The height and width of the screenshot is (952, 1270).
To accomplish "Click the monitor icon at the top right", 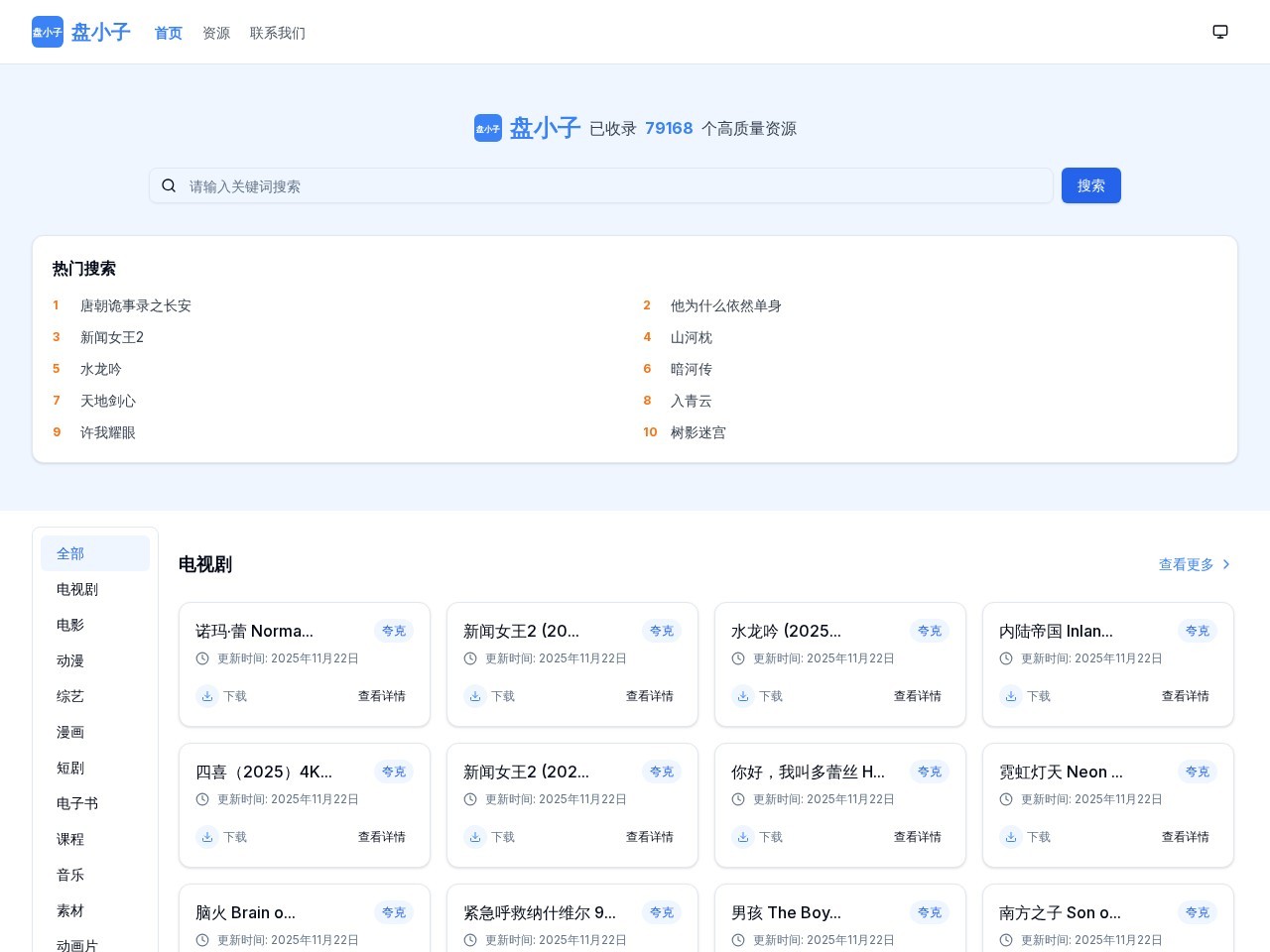I will [x=1220, y=32].
